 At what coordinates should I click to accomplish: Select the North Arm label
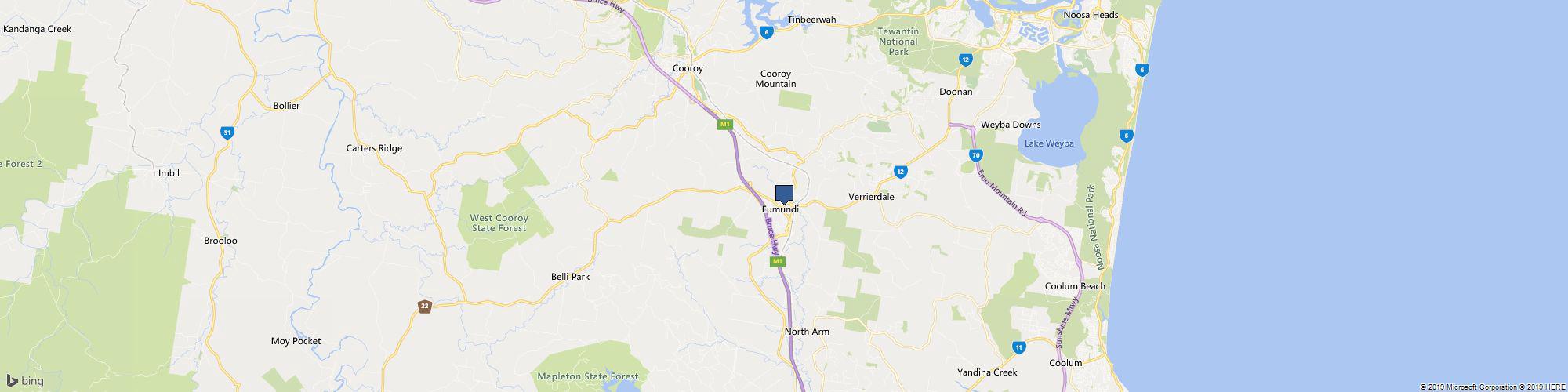tap(807, 332)
